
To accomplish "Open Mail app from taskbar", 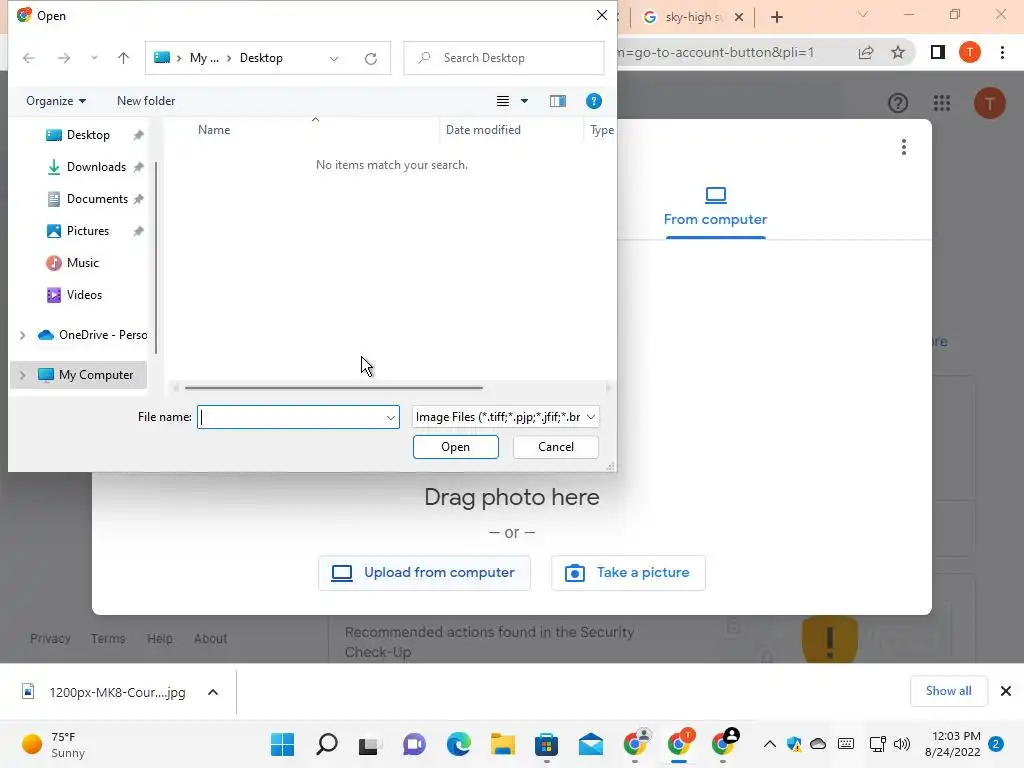I will (590, 744).
